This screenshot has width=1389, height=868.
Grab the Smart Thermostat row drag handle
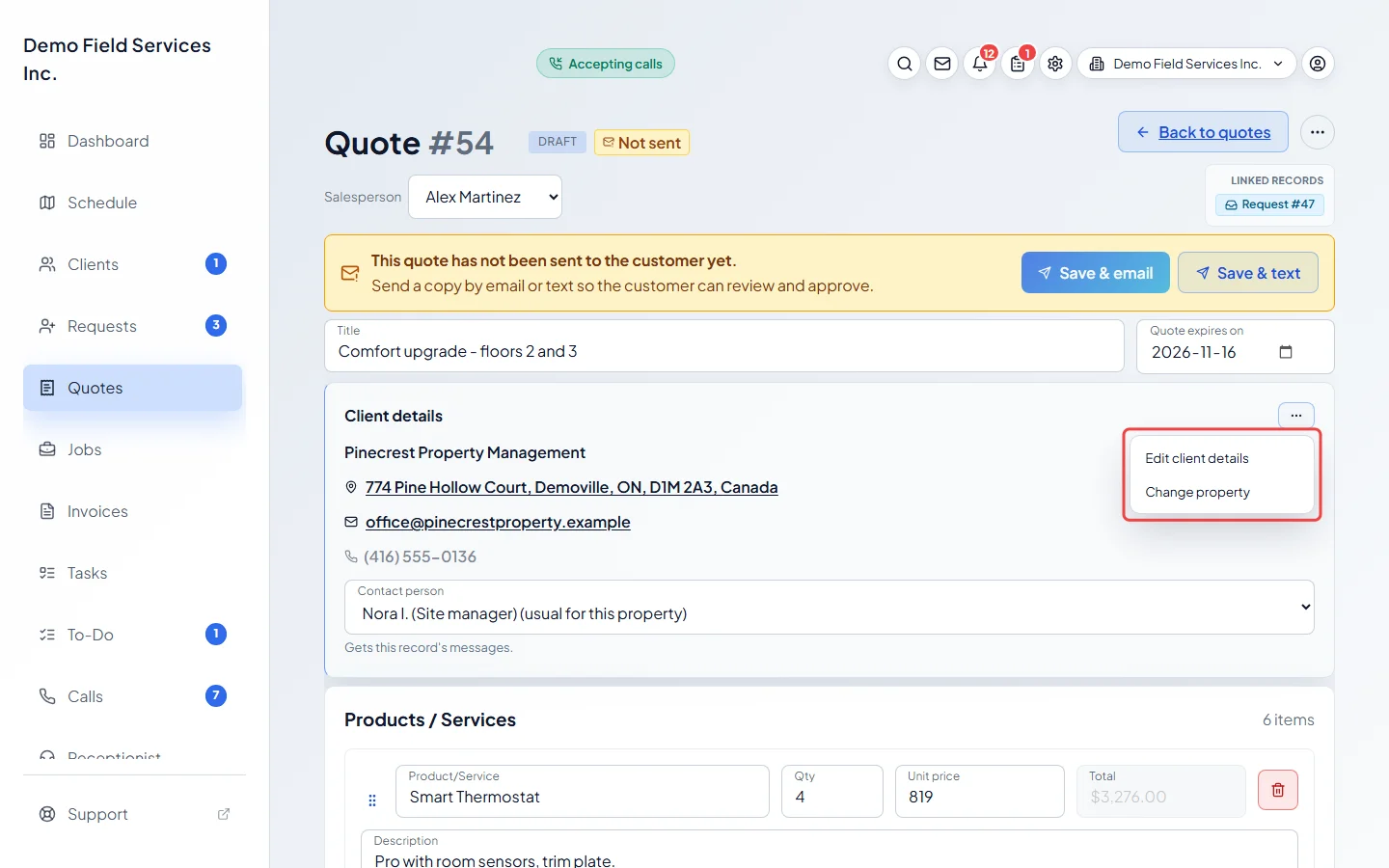click(372, 800)
